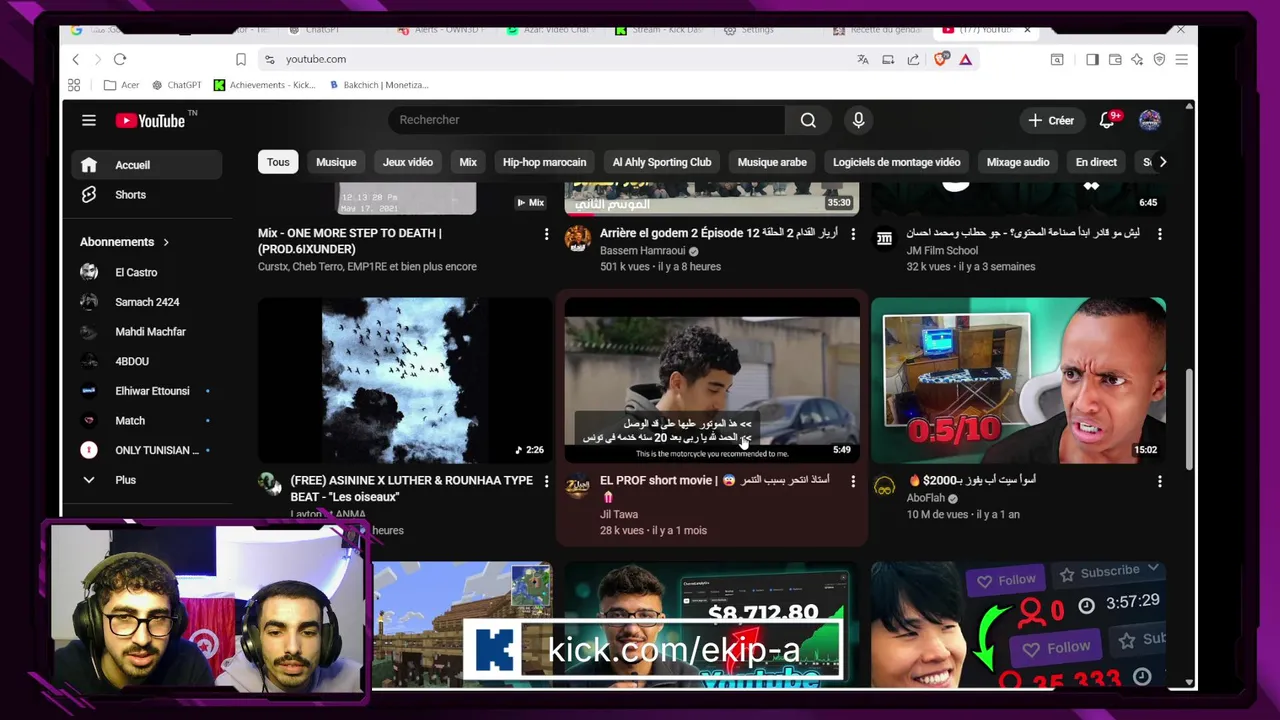Open the account avatar menu

click(x=1150, y=120)
